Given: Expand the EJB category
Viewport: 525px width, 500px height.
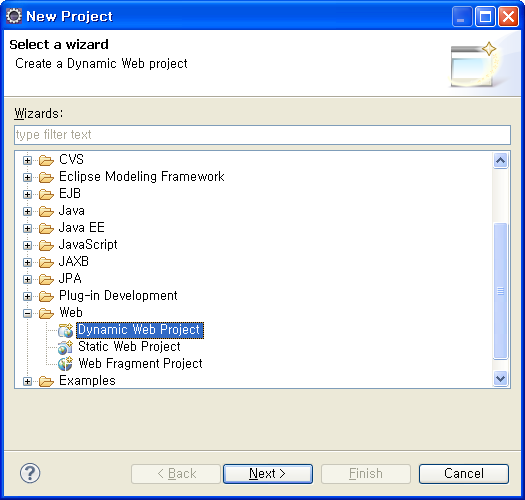Looking at the screenshot, I should (27, 195).
